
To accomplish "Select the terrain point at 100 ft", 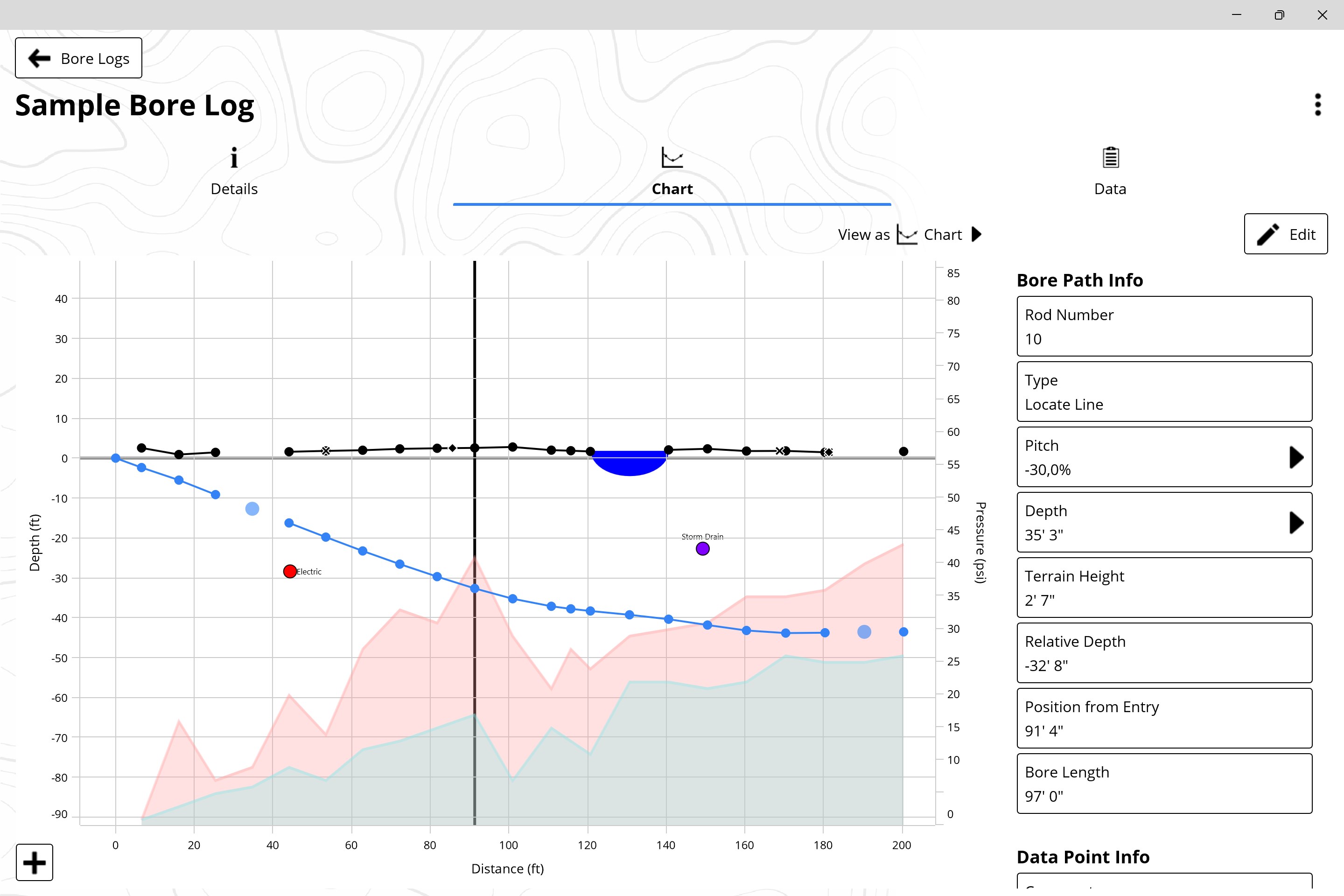I will tap(512, 447).
